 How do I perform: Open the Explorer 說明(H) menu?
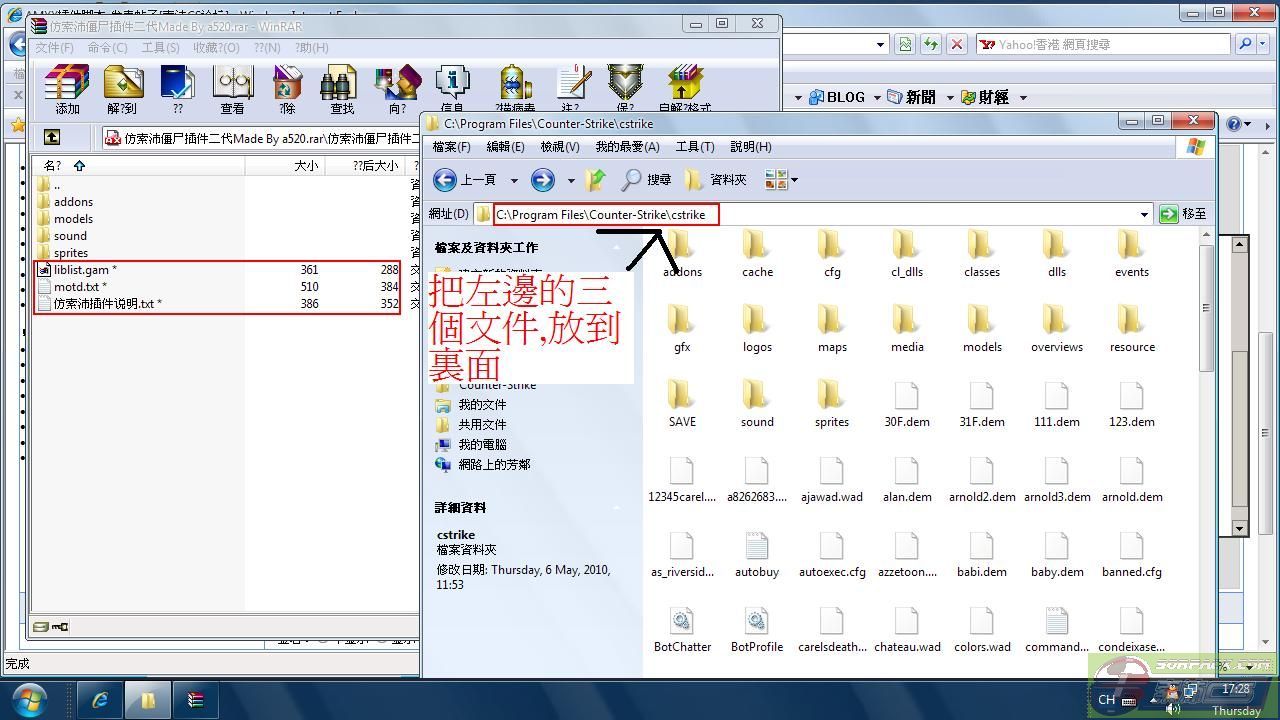tap(751, 146)
